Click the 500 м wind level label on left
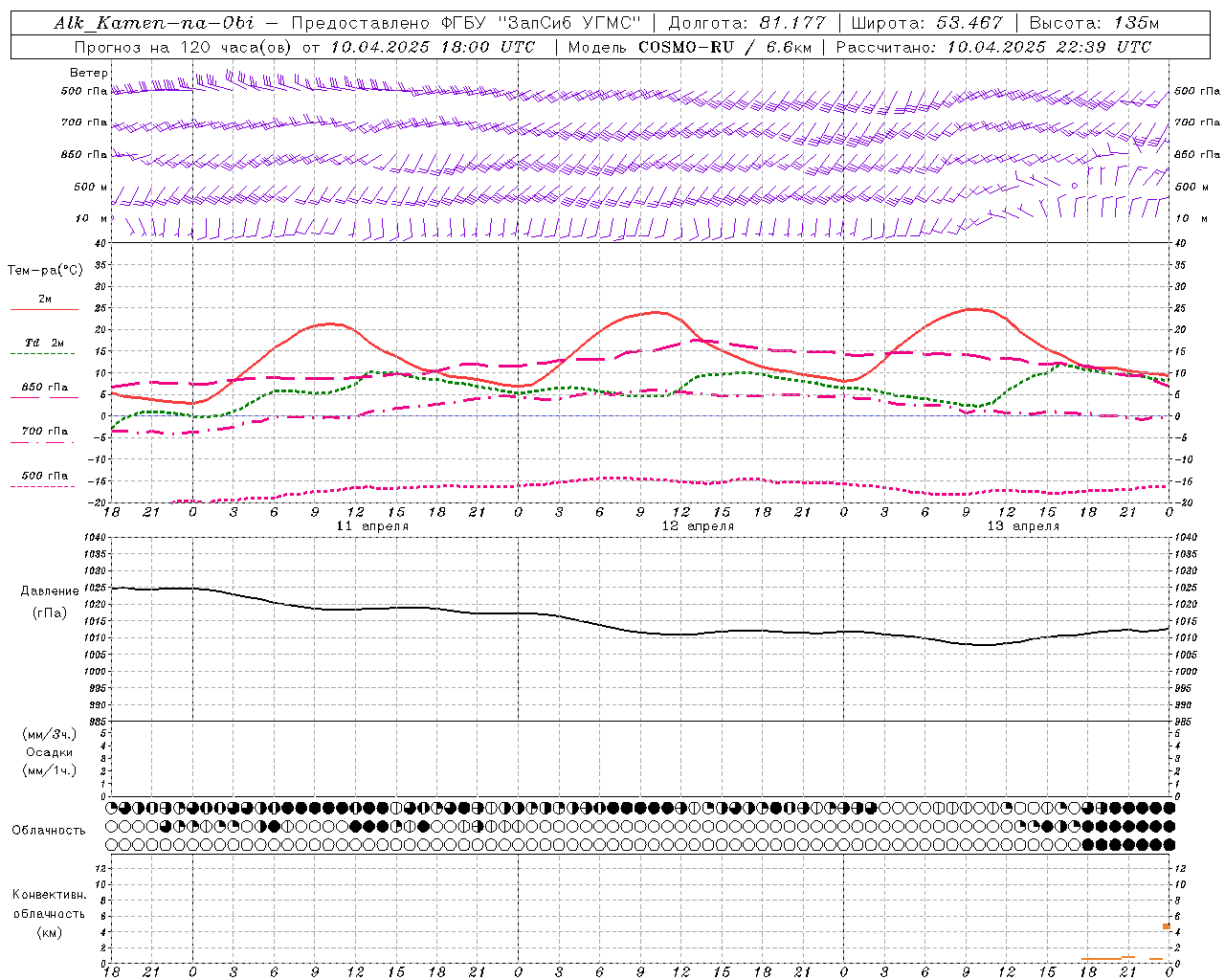The height and width of the screenshot is (980, 1225). point(91,187)
